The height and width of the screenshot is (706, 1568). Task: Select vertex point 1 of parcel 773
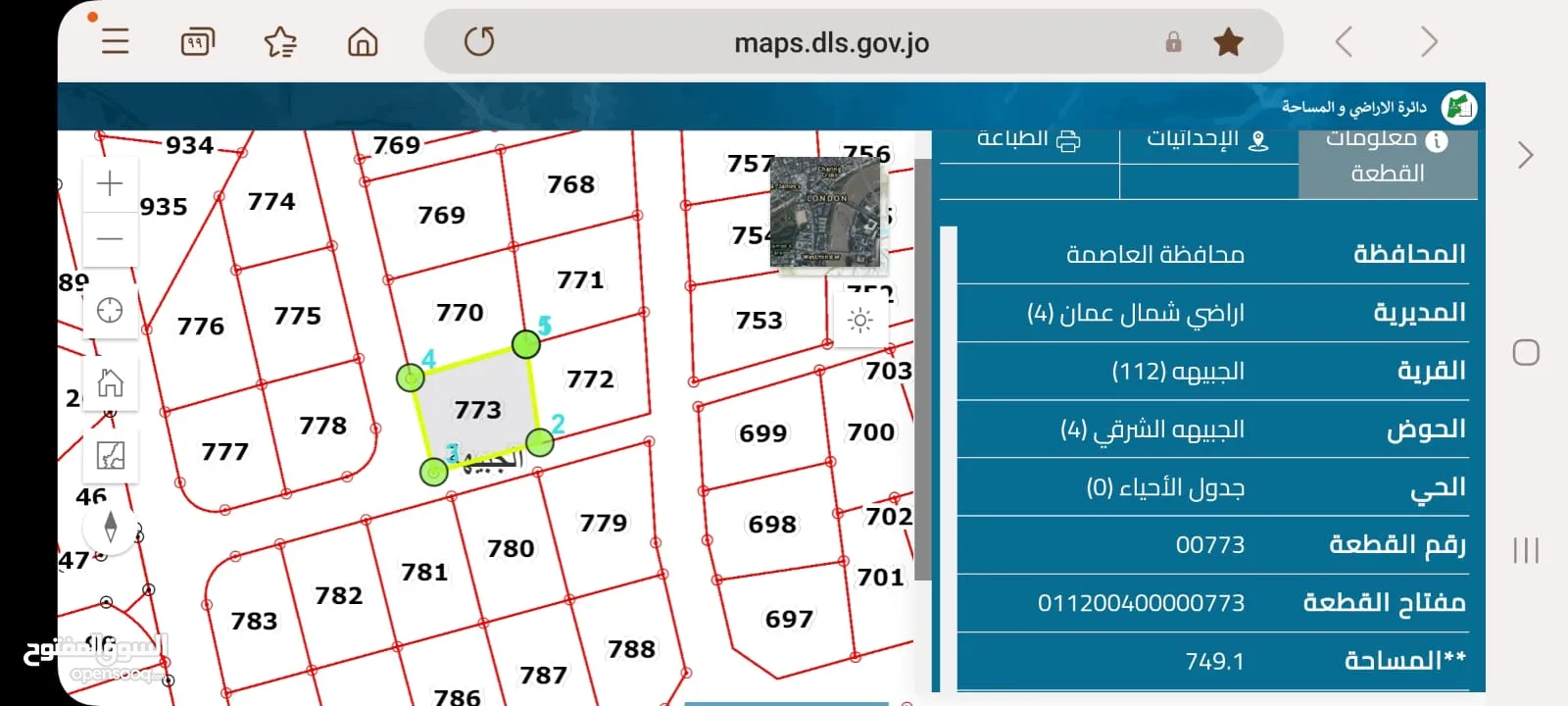tap(433, 472)
